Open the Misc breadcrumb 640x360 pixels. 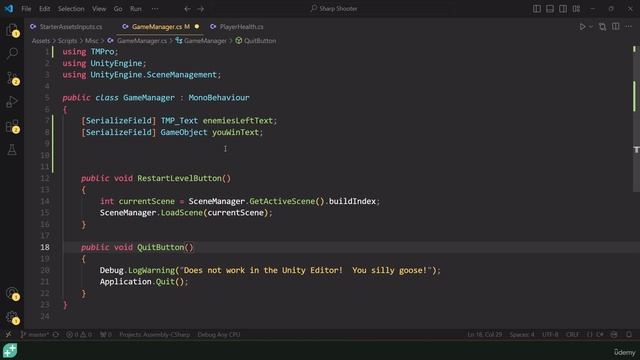[x=92, y=41]
